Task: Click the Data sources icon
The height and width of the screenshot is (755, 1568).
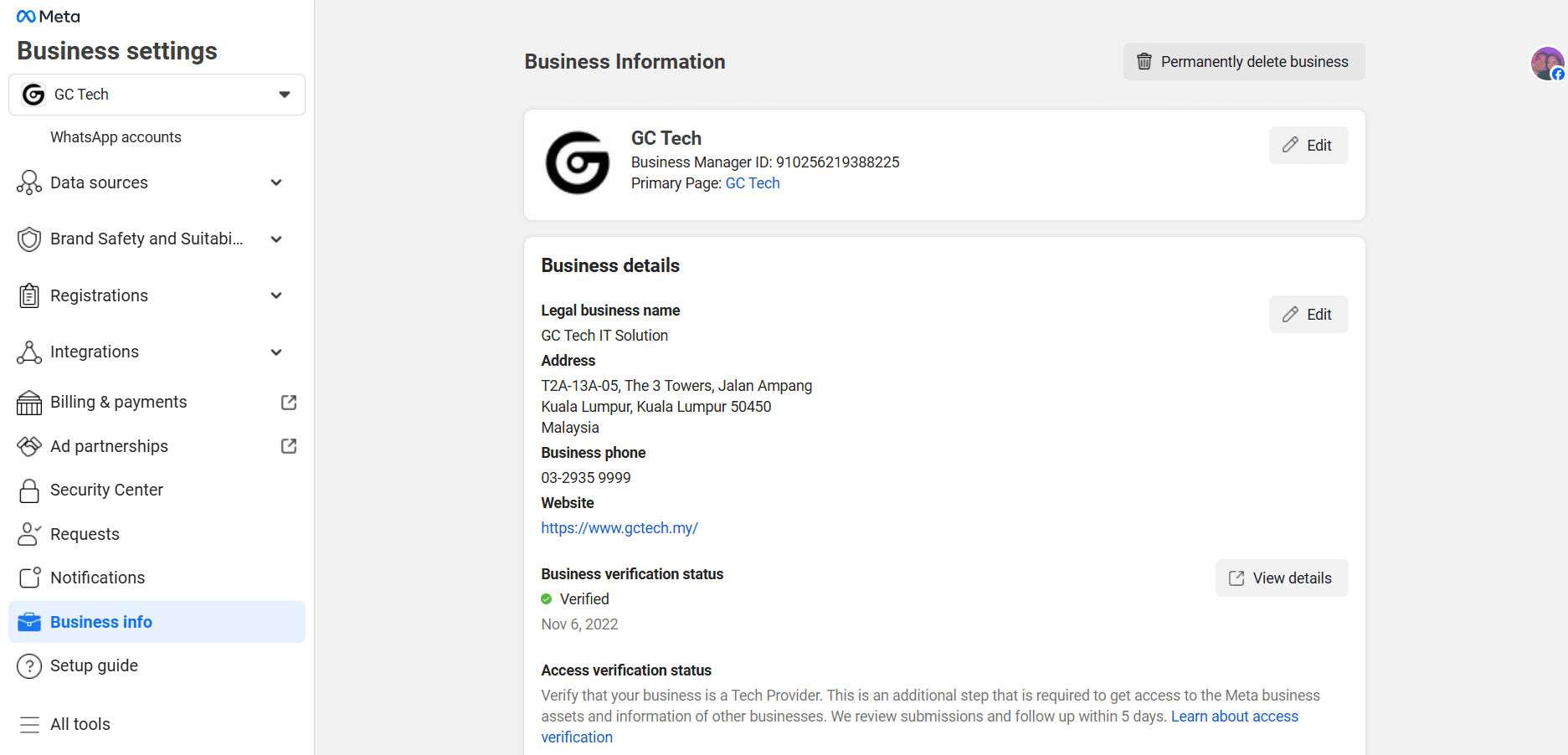Action: [x=29, y=182]
